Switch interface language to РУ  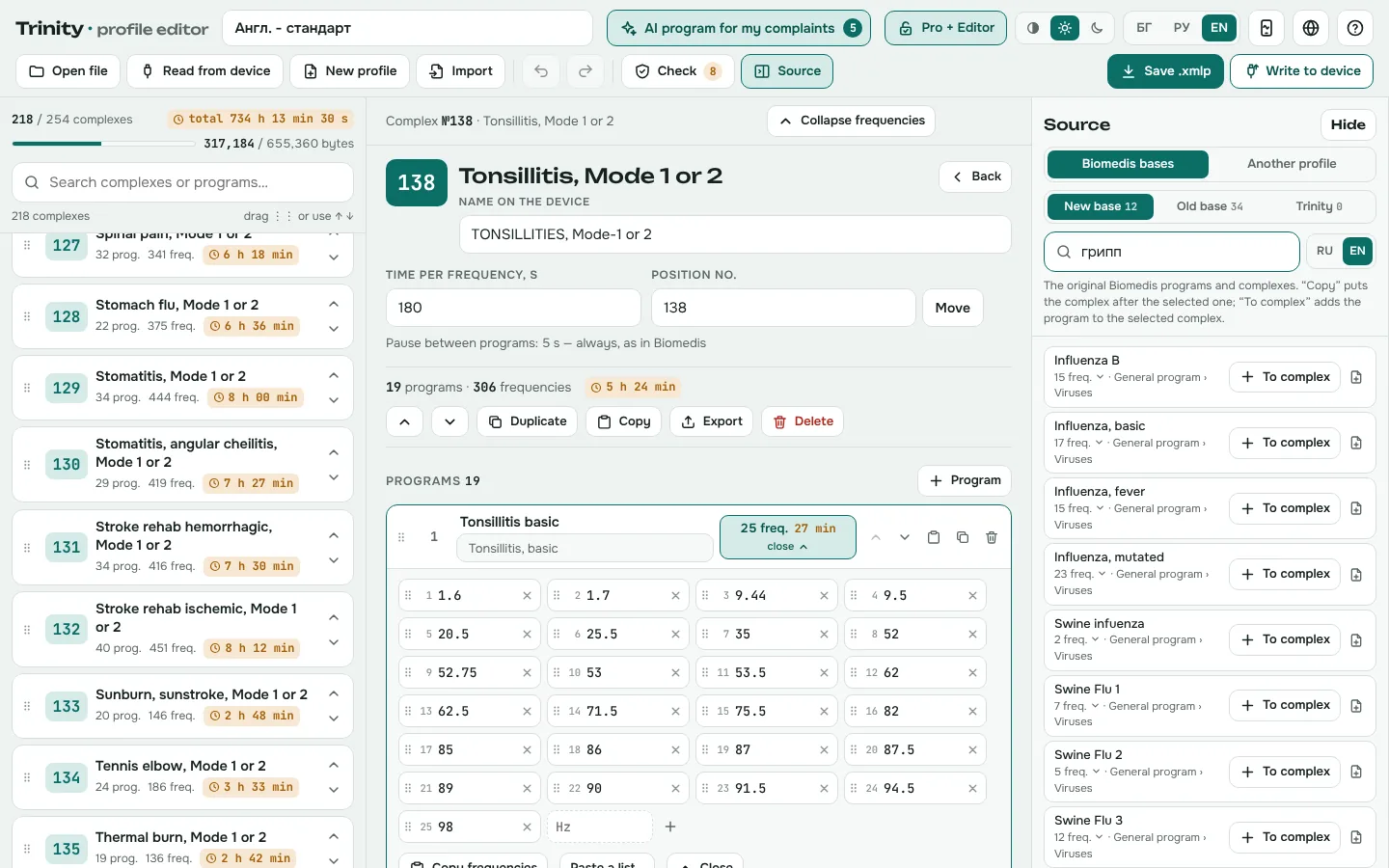pos(1182,28)
